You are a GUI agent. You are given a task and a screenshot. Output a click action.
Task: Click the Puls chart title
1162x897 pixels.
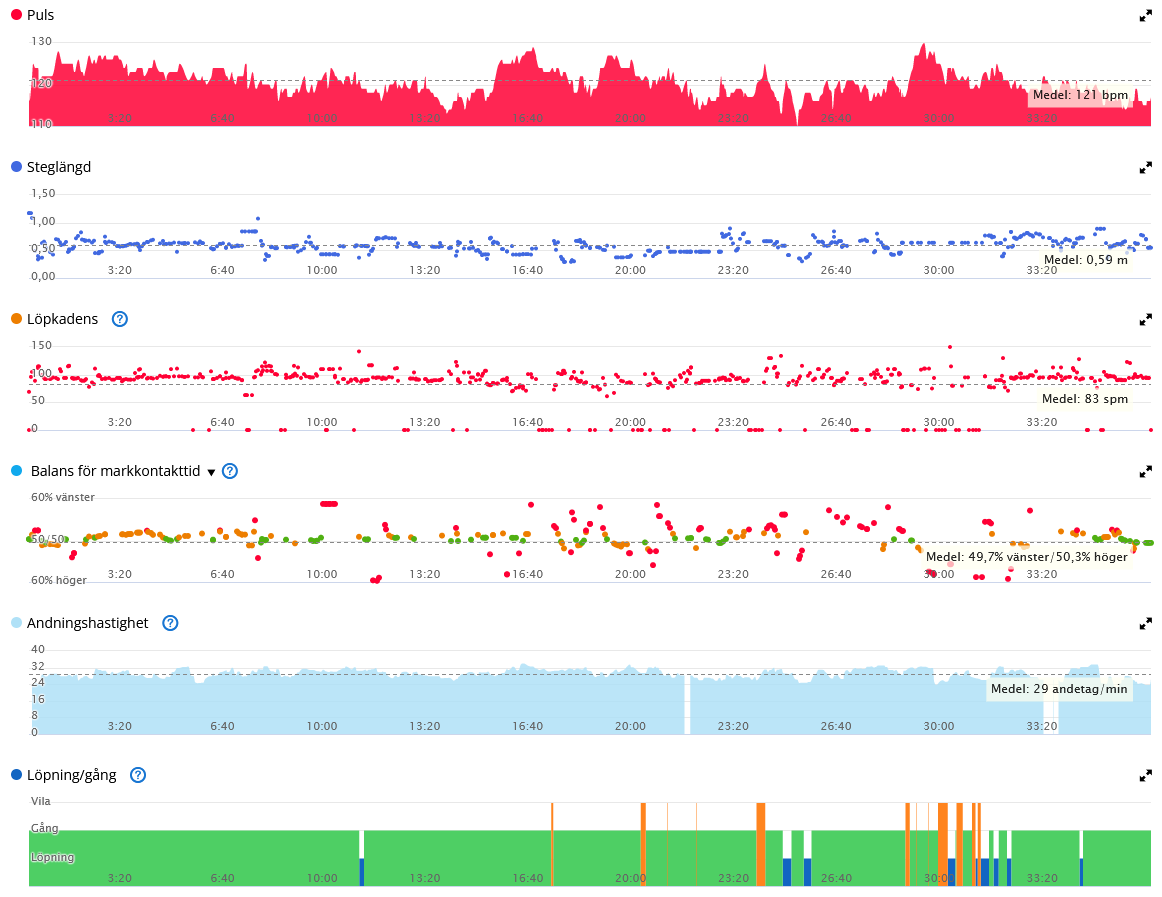click(x=40, y=15)
